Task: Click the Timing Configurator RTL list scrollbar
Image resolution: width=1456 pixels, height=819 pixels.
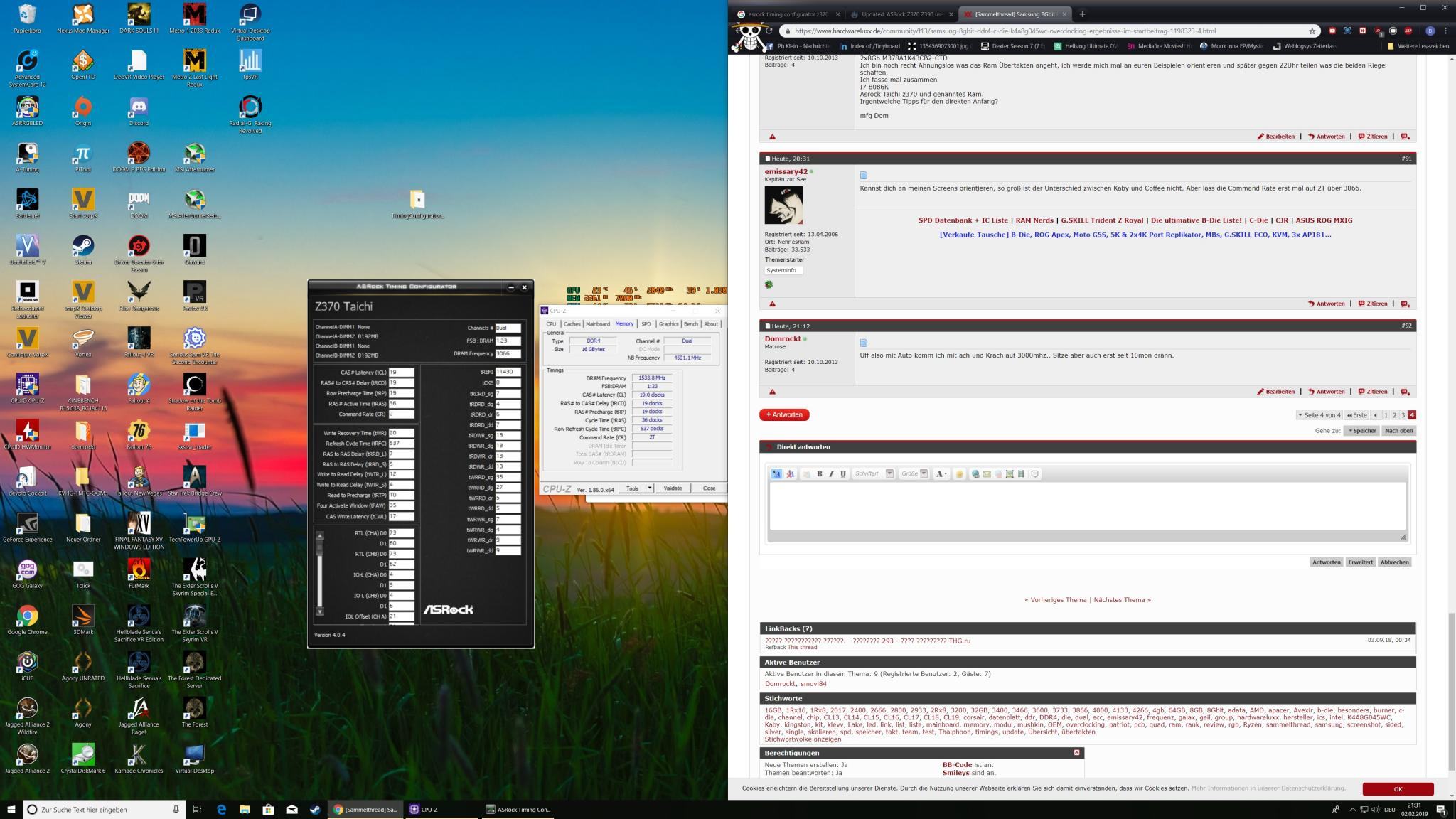Action: [320, 573]
